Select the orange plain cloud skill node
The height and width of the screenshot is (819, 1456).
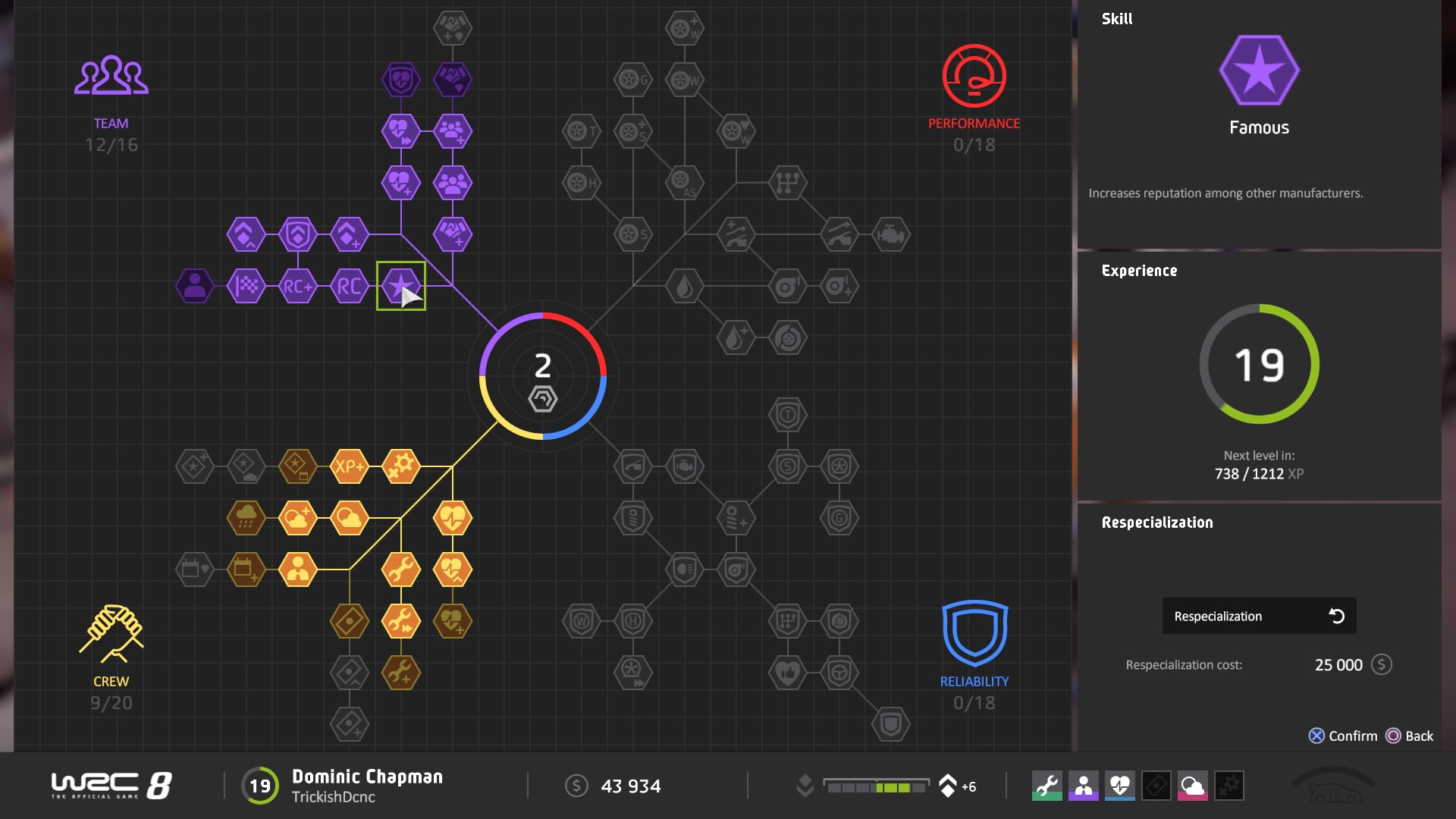pyautogui.click(x=349, y=518)
